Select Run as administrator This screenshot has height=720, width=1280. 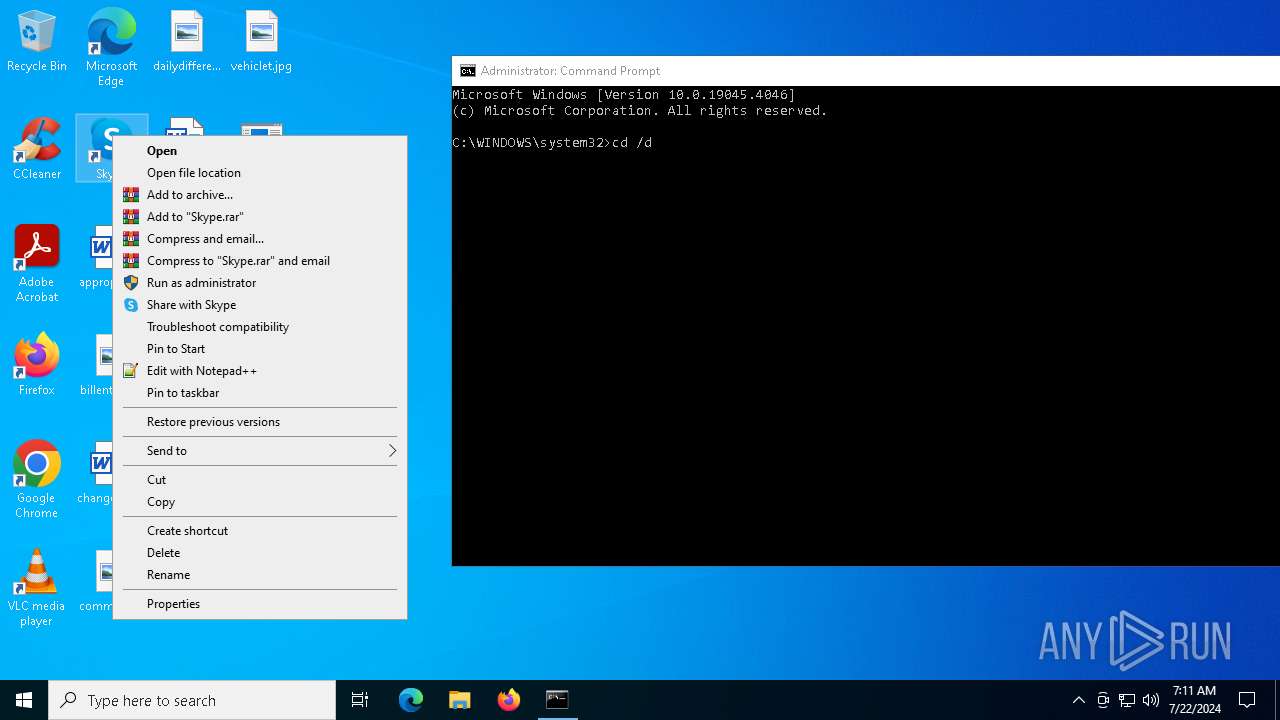tap(260, 283)
